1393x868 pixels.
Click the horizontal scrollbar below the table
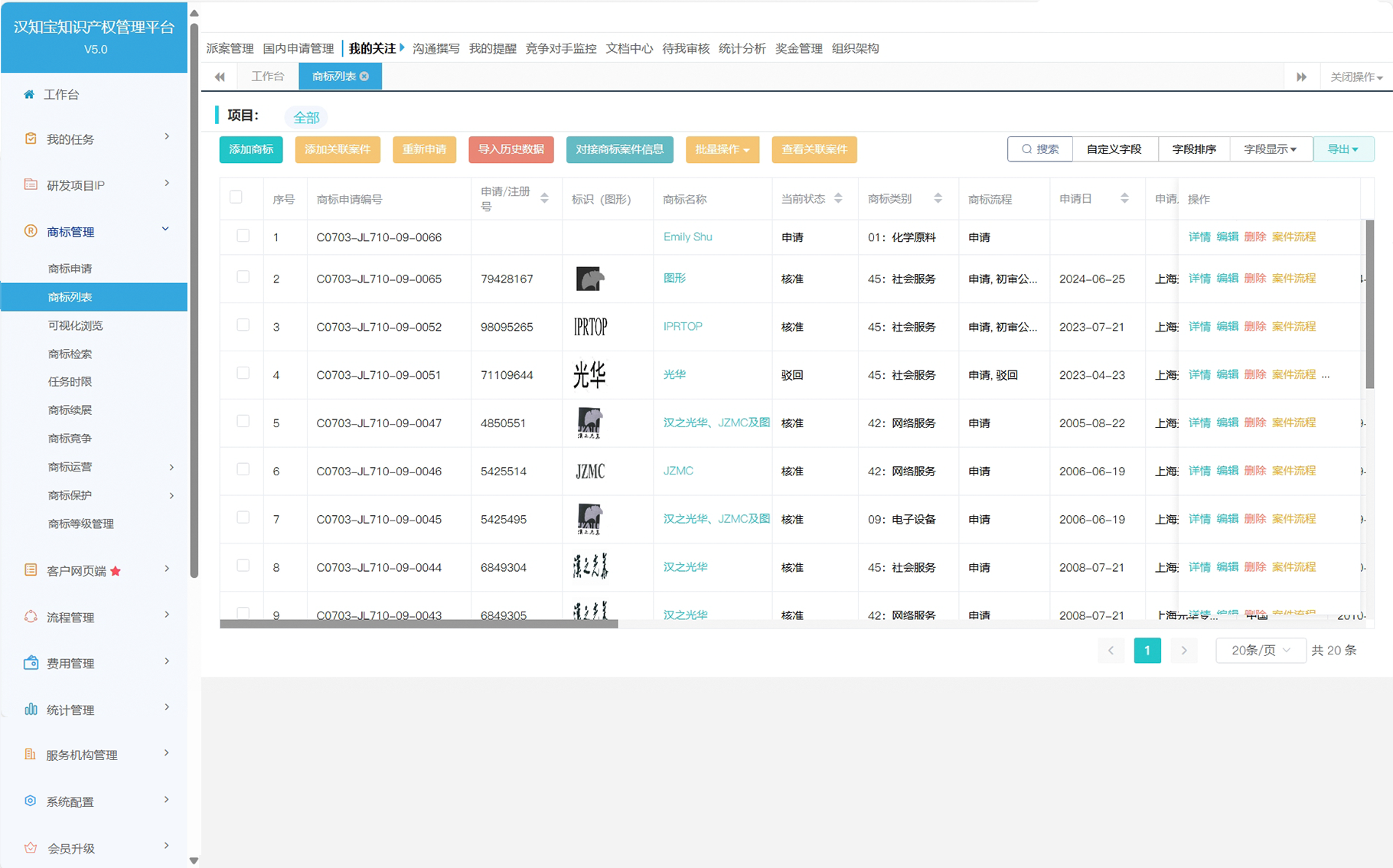[x=419, y=624]
